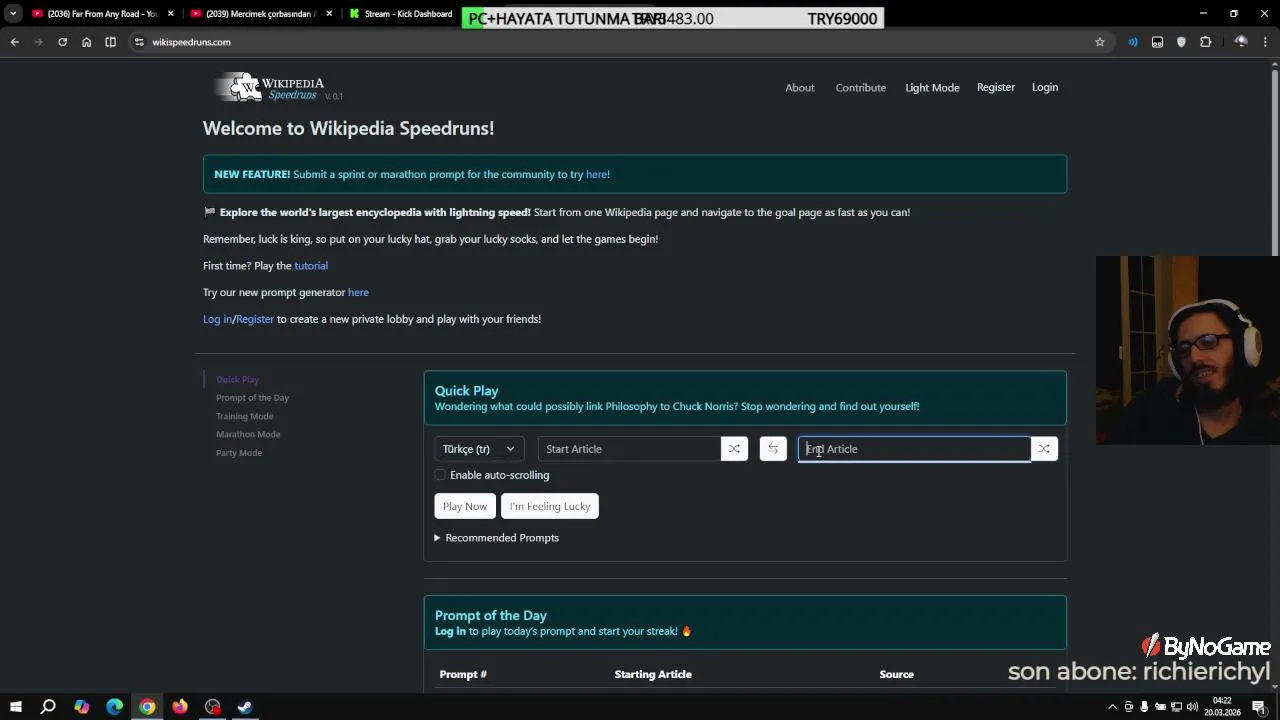Click I'm Feeling Lucky button
1280x720 pixels.
(x=550, y=506)
